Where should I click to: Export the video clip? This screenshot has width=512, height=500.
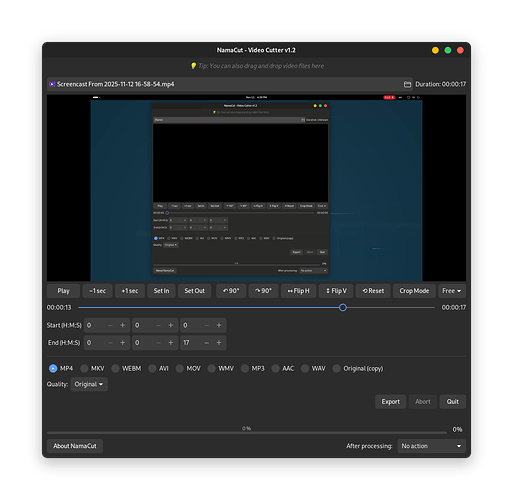[x=390, y=402]
